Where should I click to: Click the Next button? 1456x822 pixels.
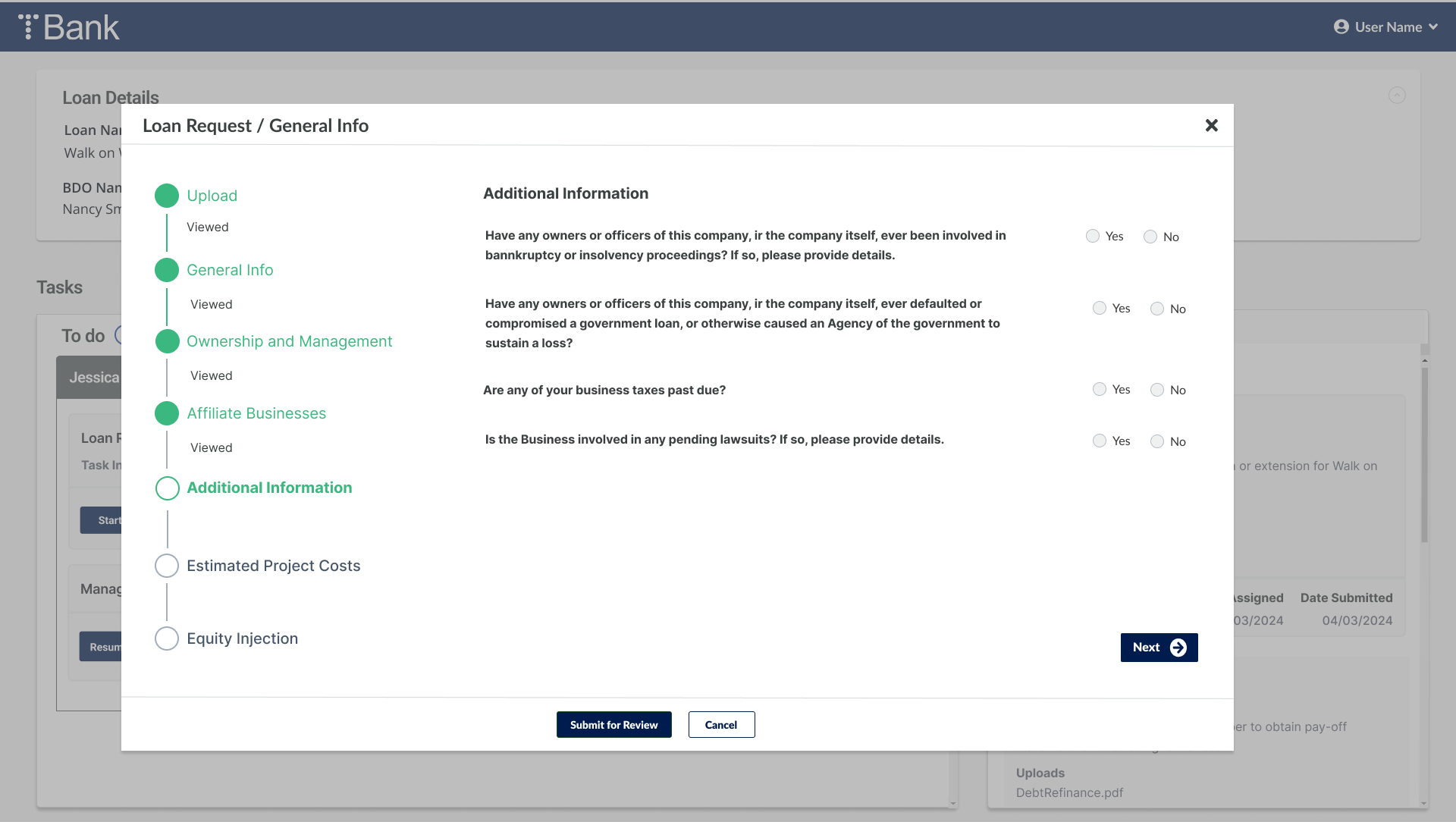click(1159, 648)
